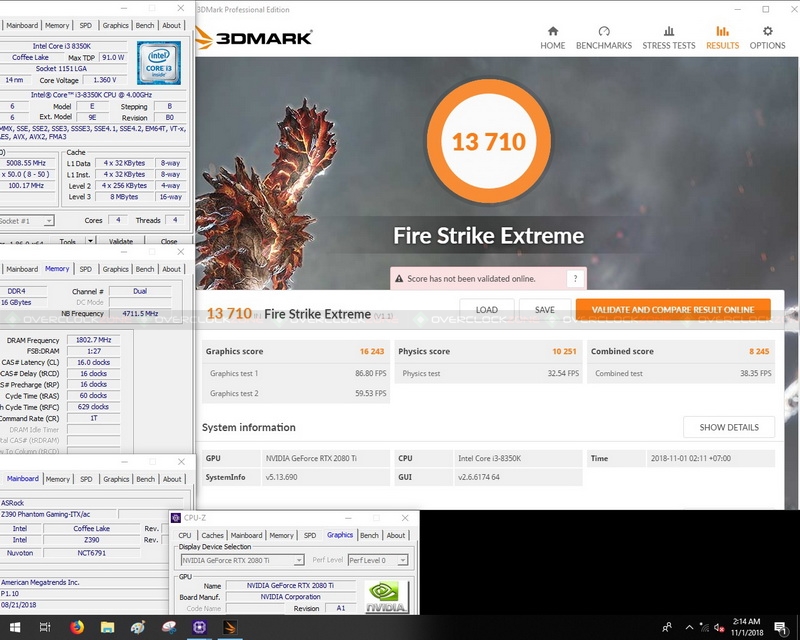
Task: Click Graphics test 1 result 86.80 FPS
Action: [370, 374]
